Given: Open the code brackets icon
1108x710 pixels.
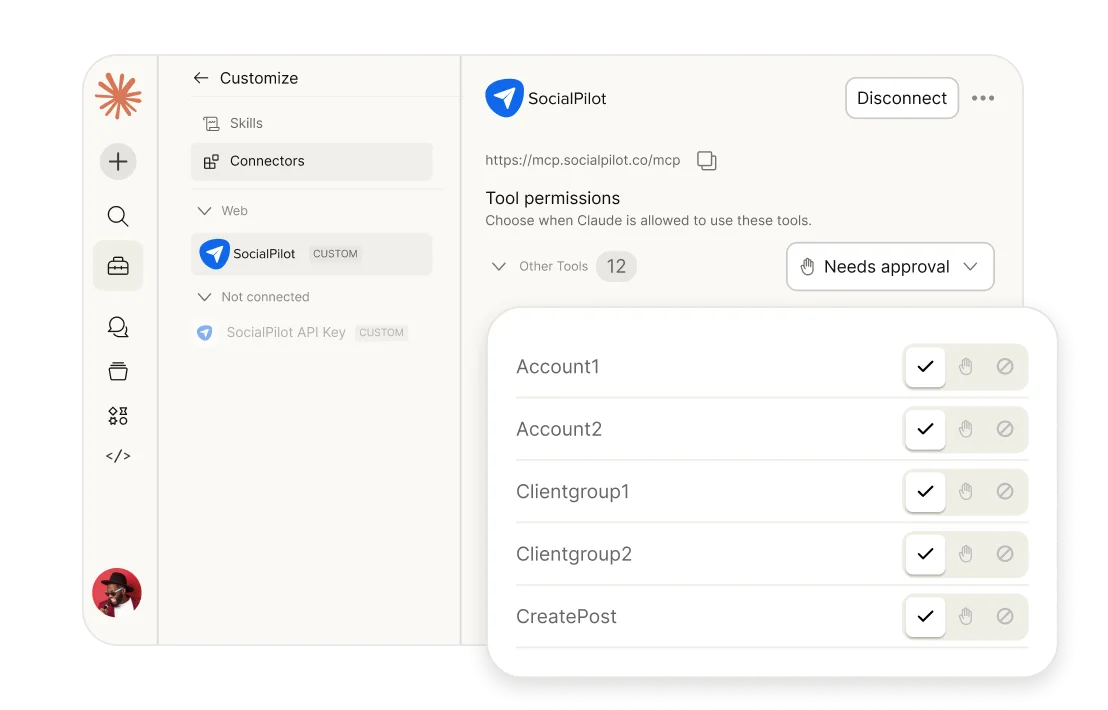Looking at the screenshot, I should 118,456.
